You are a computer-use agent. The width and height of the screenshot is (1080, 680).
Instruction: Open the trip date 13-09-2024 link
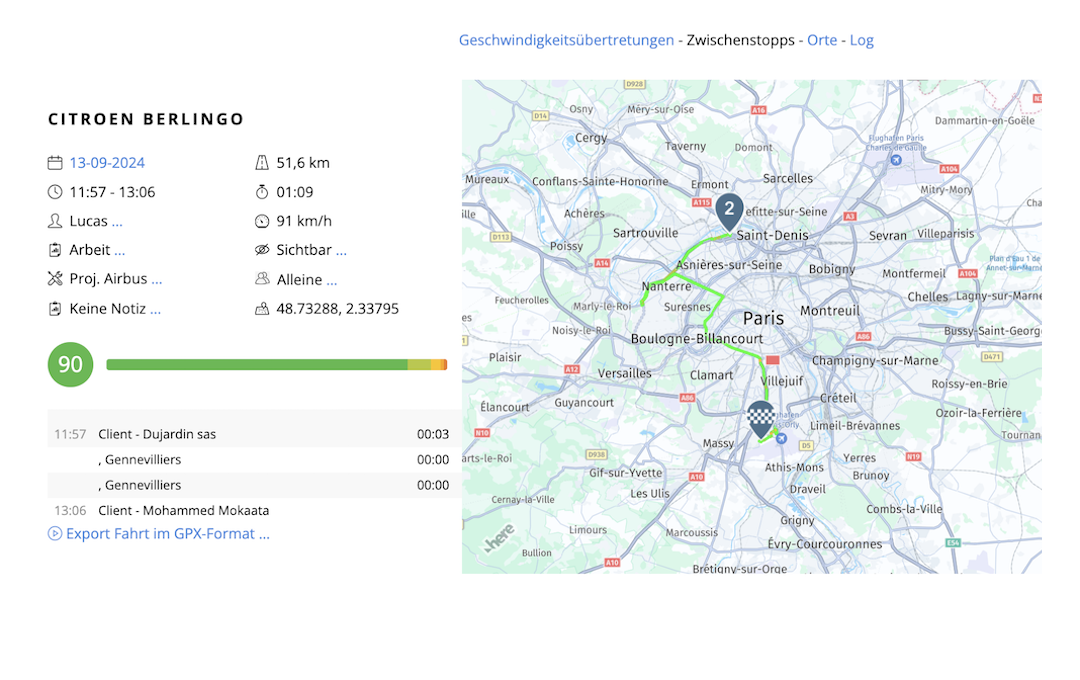[x=107, y=163]
